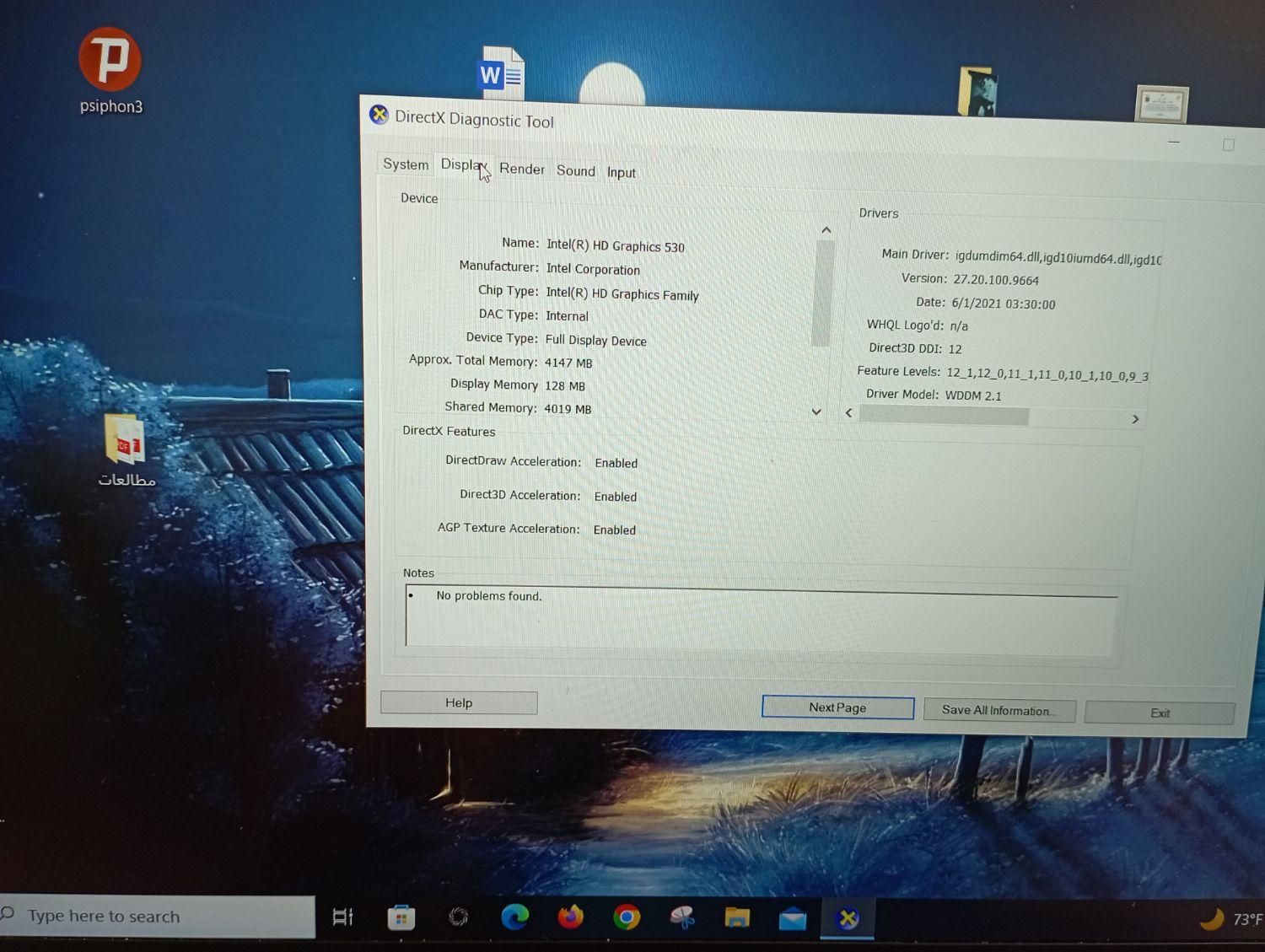Screen dimensions: 1265x952
Task: Select Direct3D Acceleration Enabled value
Action: (616, 497)
